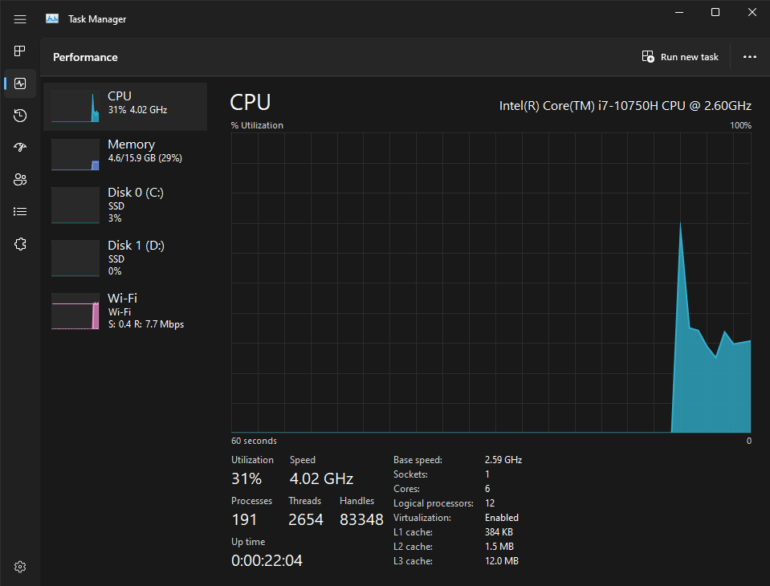Click the Task Manager title bar icon

coord(52,19)
